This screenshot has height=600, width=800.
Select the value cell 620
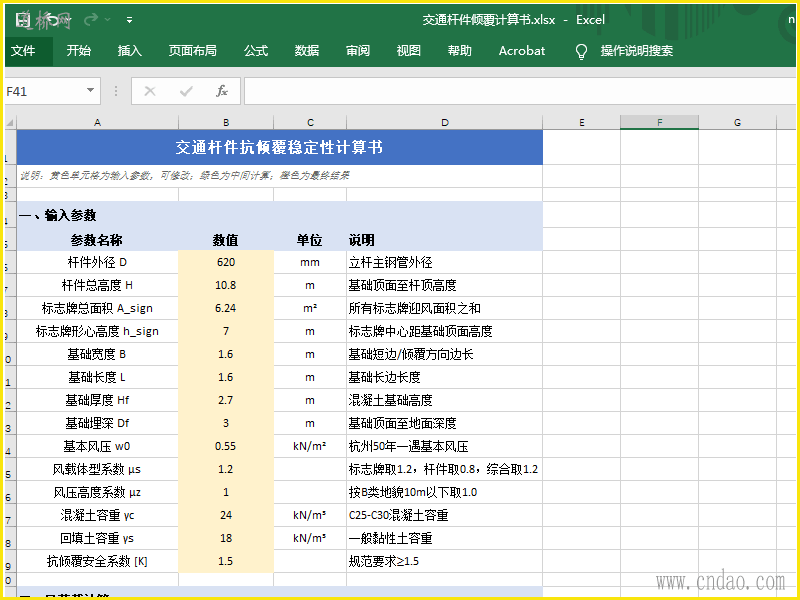point(226,262)
